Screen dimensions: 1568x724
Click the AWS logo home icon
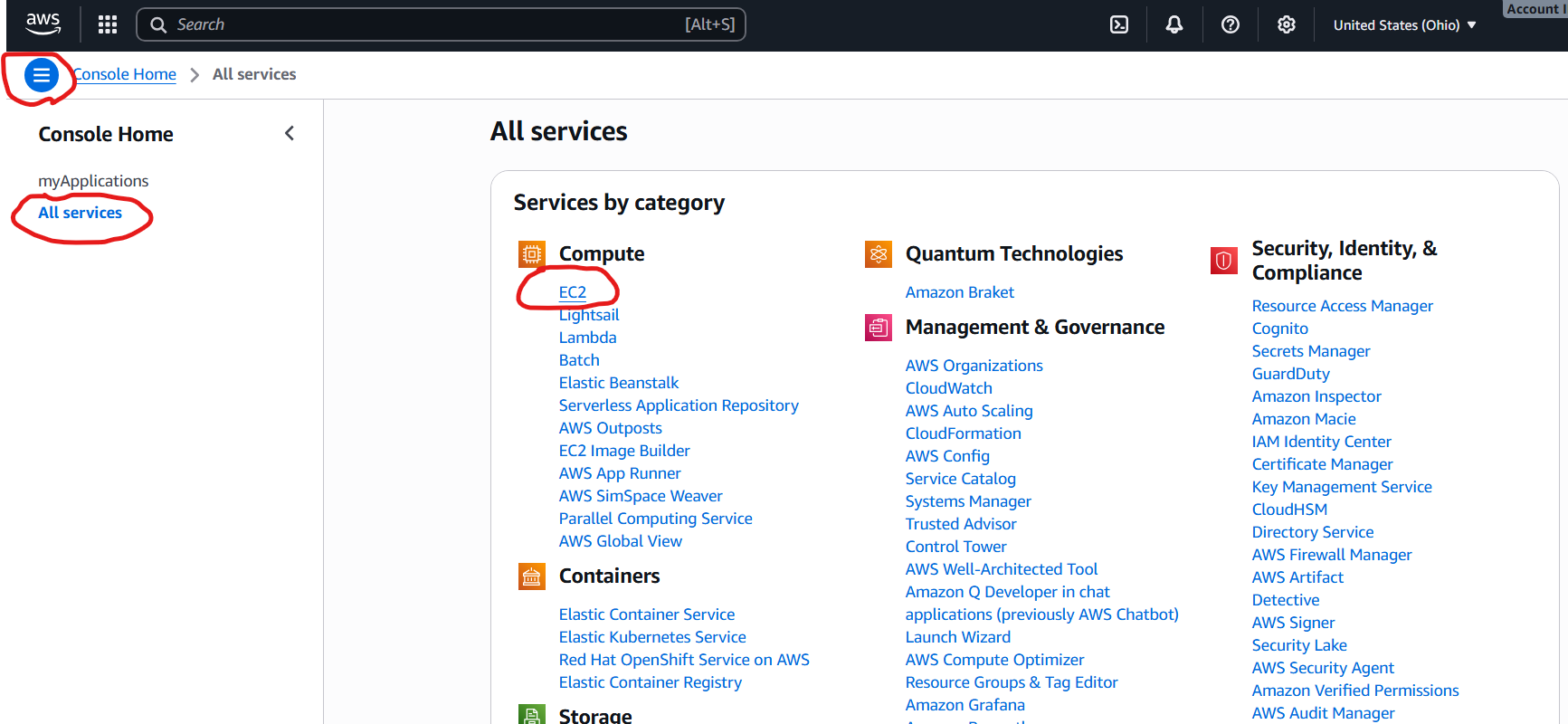43,24
